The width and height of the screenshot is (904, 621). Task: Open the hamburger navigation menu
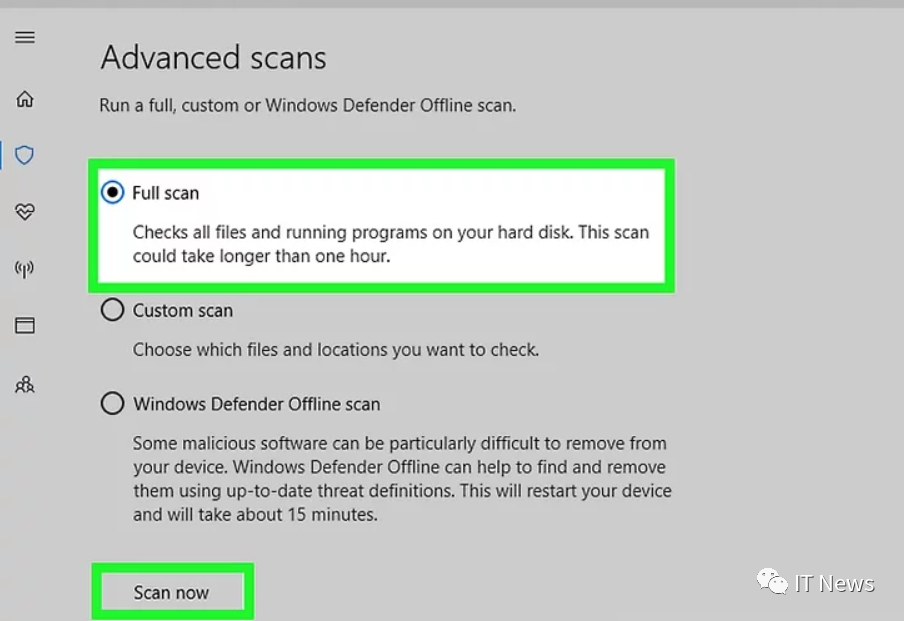25,38
